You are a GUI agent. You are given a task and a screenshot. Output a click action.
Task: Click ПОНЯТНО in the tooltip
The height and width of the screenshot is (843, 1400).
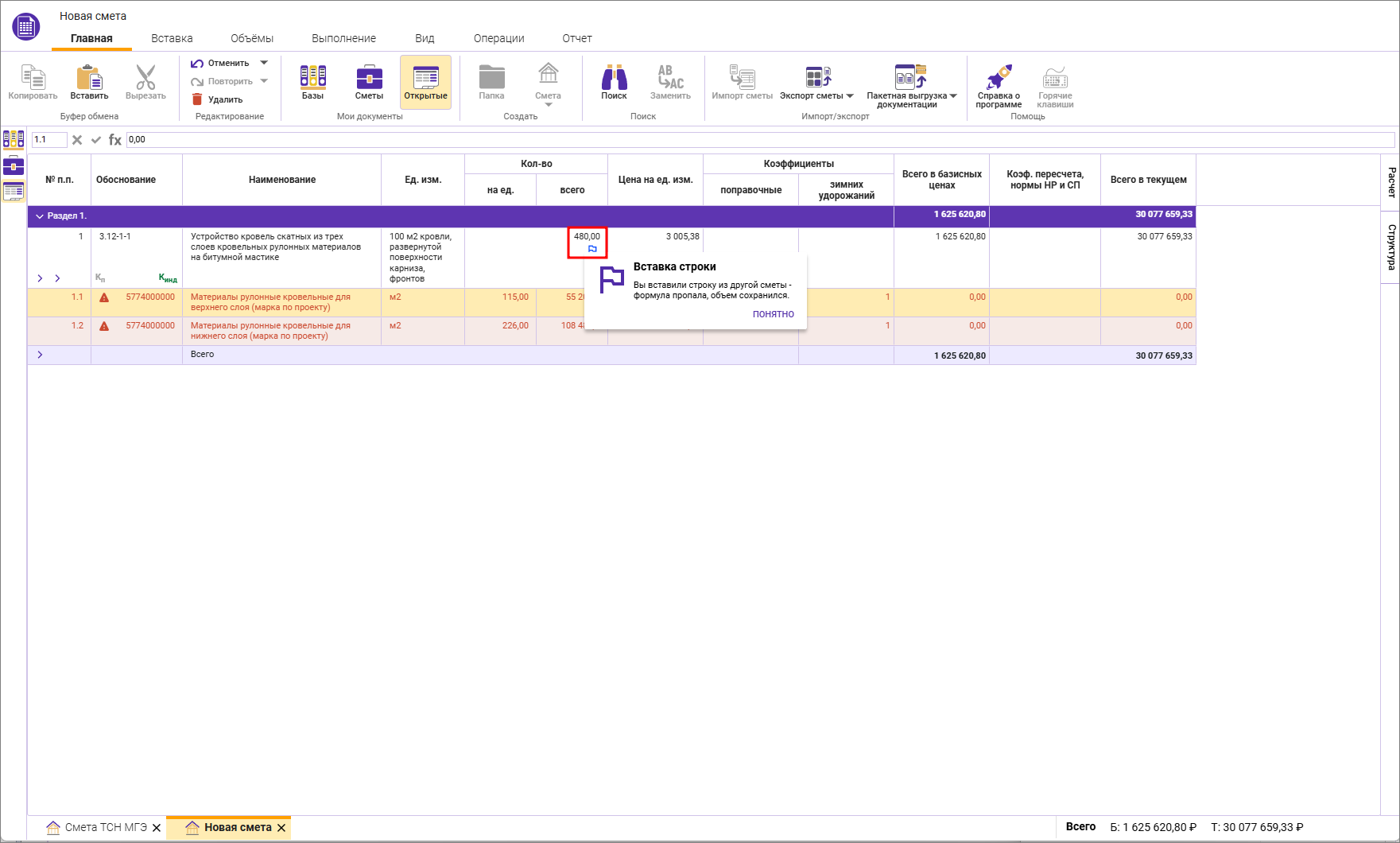[x=773, y=314]
